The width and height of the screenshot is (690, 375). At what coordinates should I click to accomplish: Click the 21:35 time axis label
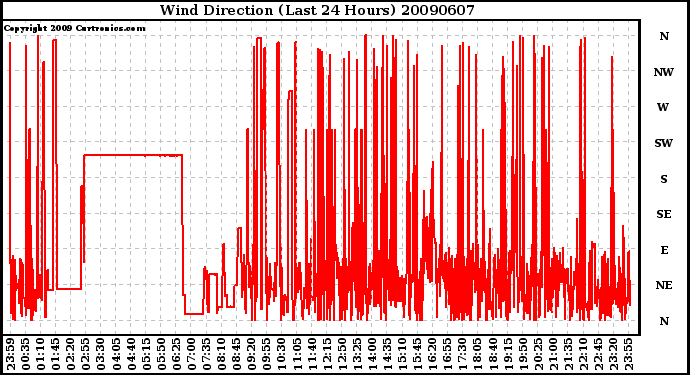tap(567, 354)
